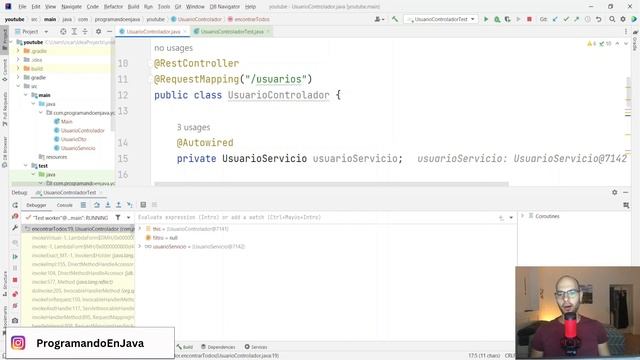Expand the Coroutines section
Image resolution: width=640 pixels, height=360 pixels.
pos(522,216)
